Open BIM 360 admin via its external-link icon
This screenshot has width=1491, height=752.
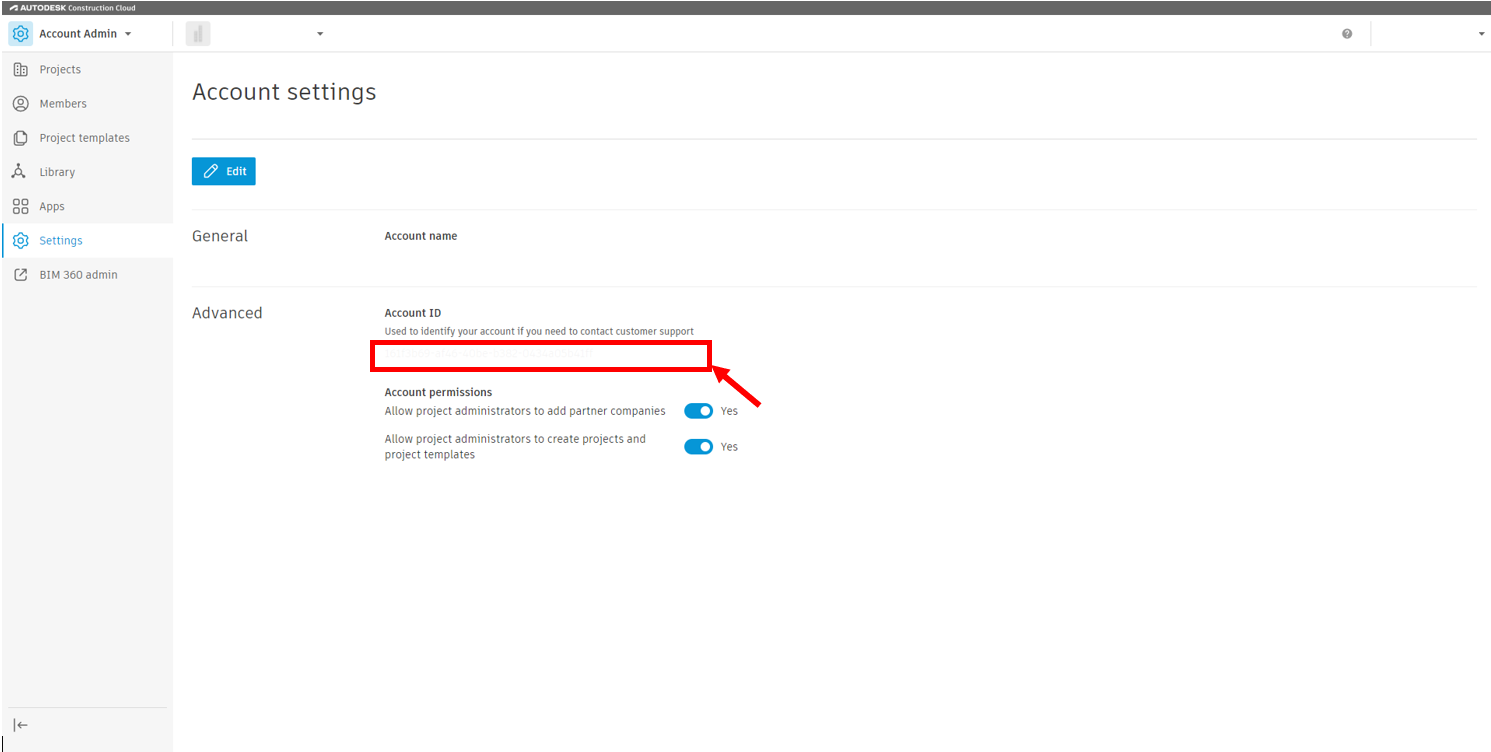tap(20, 274)
